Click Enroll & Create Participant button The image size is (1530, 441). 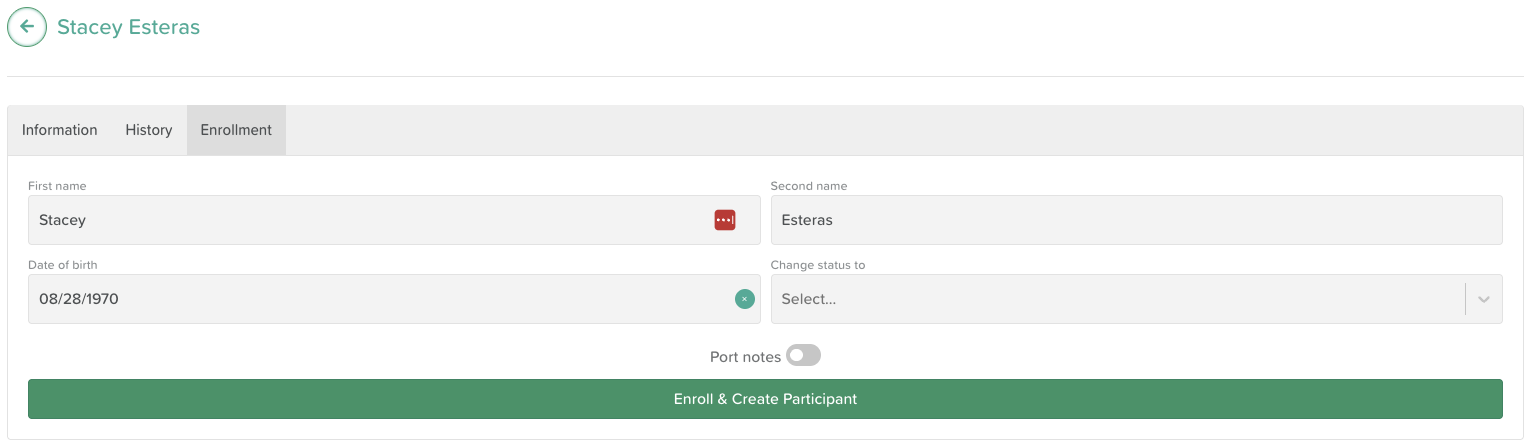tap(765, 399)
